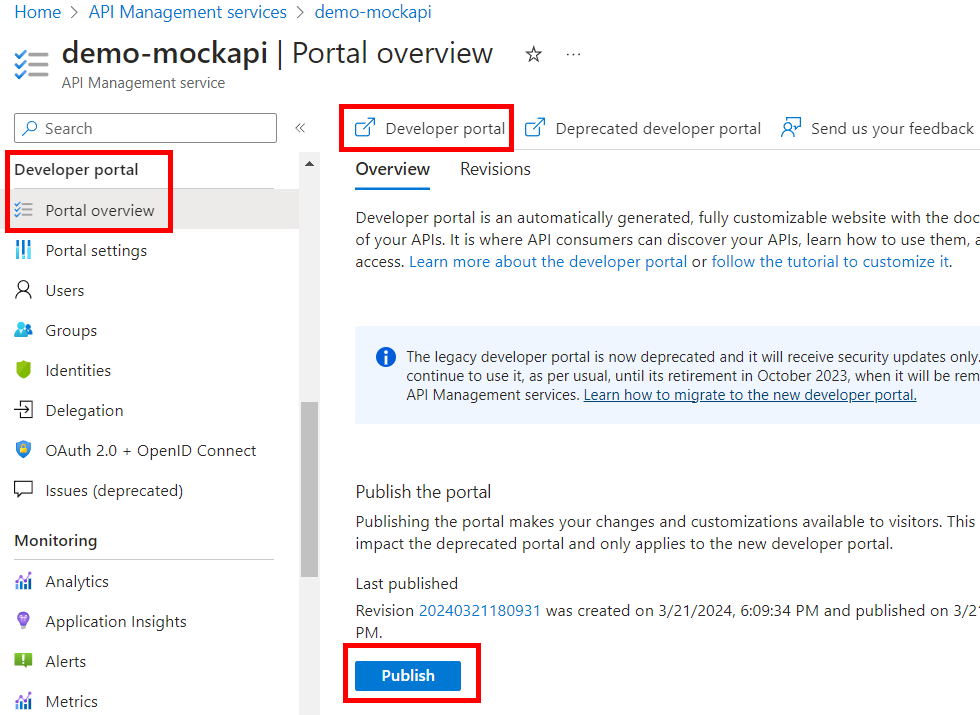
Task: Open the Developer portal toolbar link
Action: point(430,128)
